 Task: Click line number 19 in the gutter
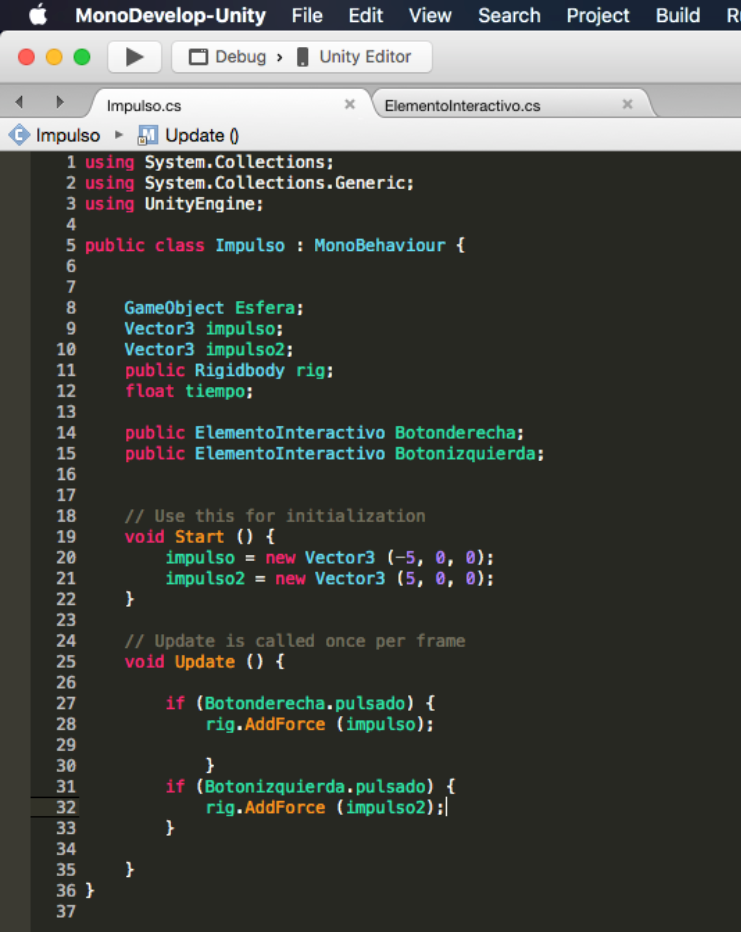coord(66,537)
